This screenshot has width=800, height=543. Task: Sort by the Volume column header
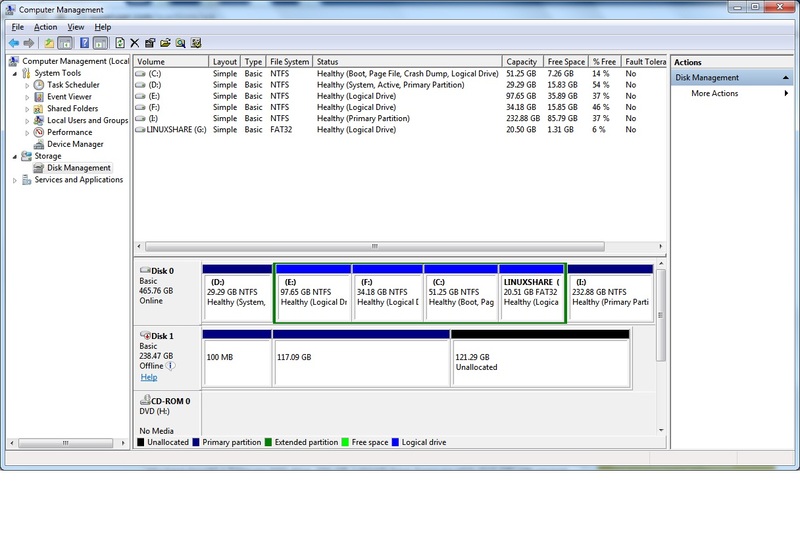pos(171,61)
